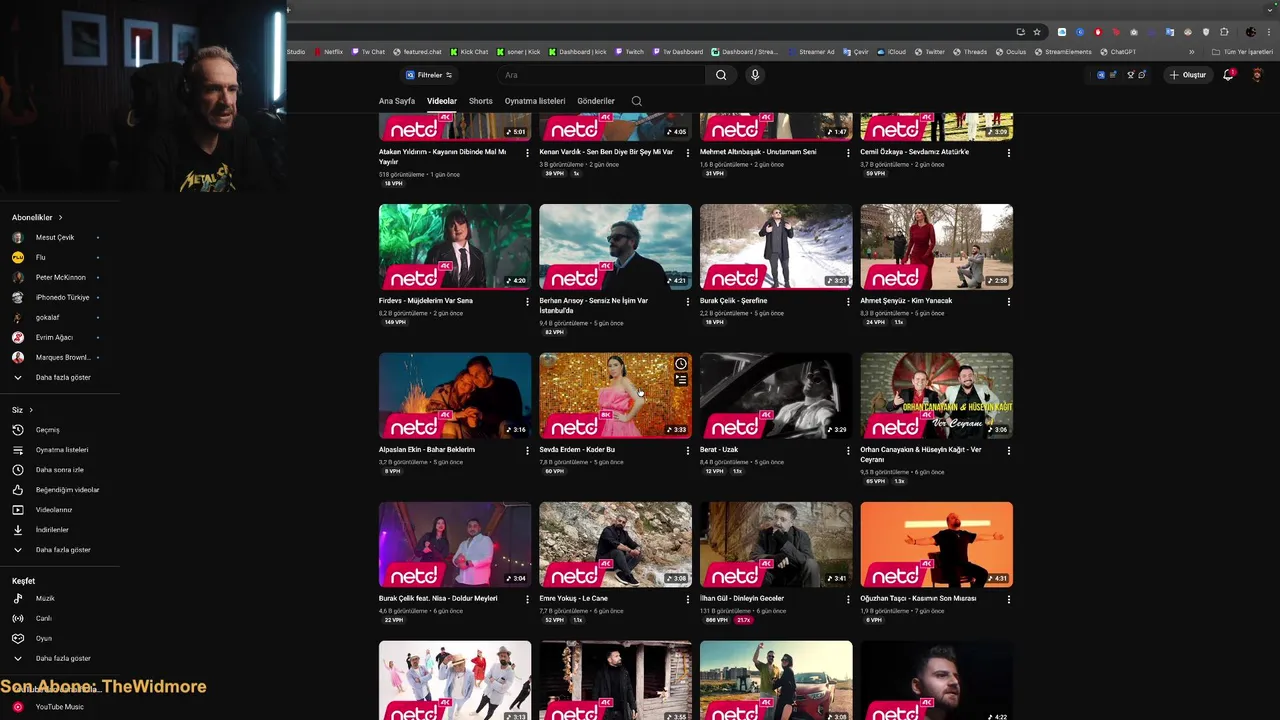The image size is (1280, 720).
Task: Add Sevda Erdem video to queue
Action: 681,380
